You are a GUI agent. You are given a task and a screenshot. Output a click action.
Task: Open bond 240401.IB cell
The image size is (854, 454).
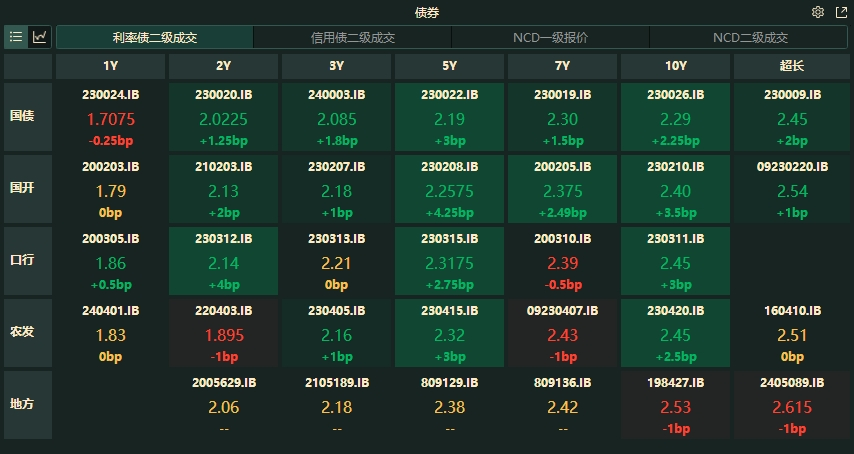tap(111, 333)
